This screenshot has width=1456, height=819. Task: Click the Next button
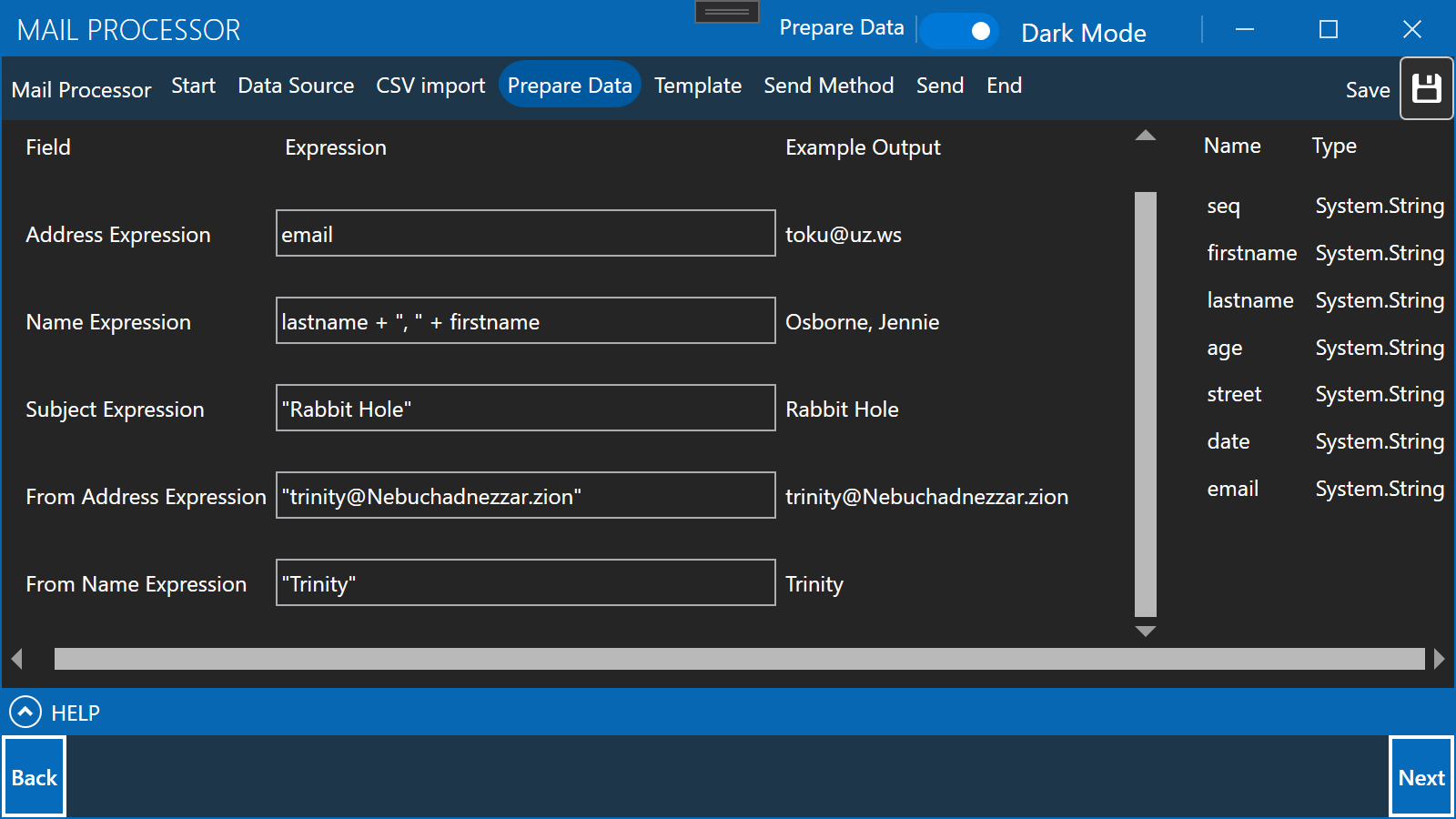[1421, 776]
